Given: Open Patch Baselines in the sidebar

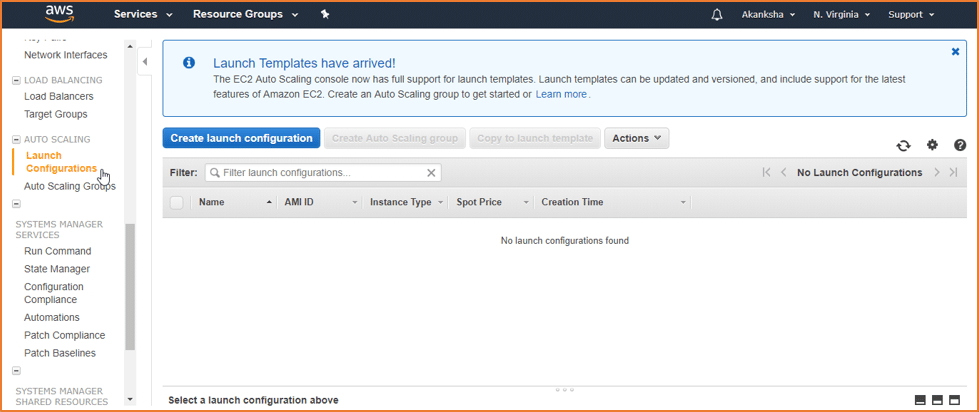Looking at the screenshot, I should click(60, 353).
